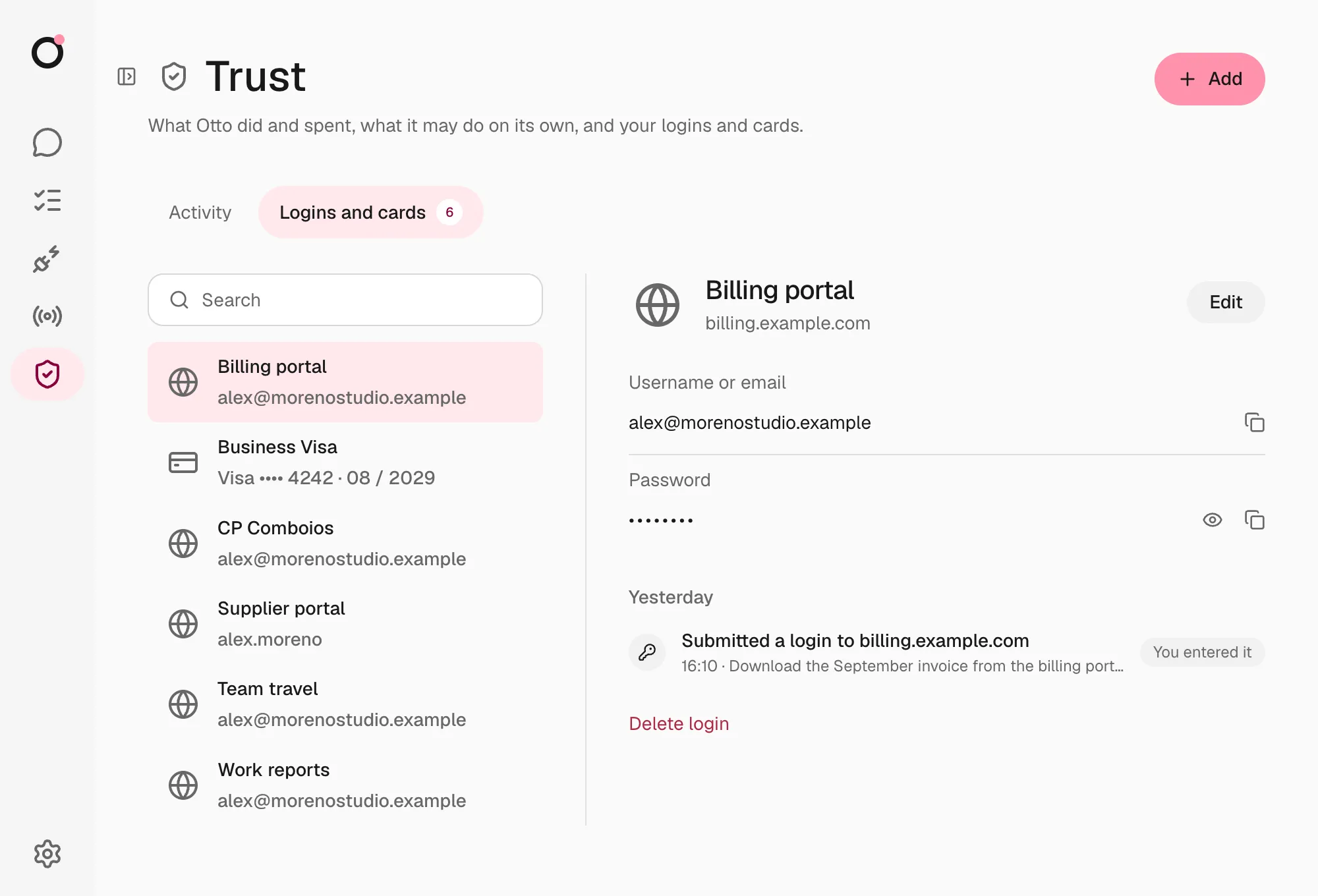Open the tasks checklist sidebar icon

click(47, 200)
